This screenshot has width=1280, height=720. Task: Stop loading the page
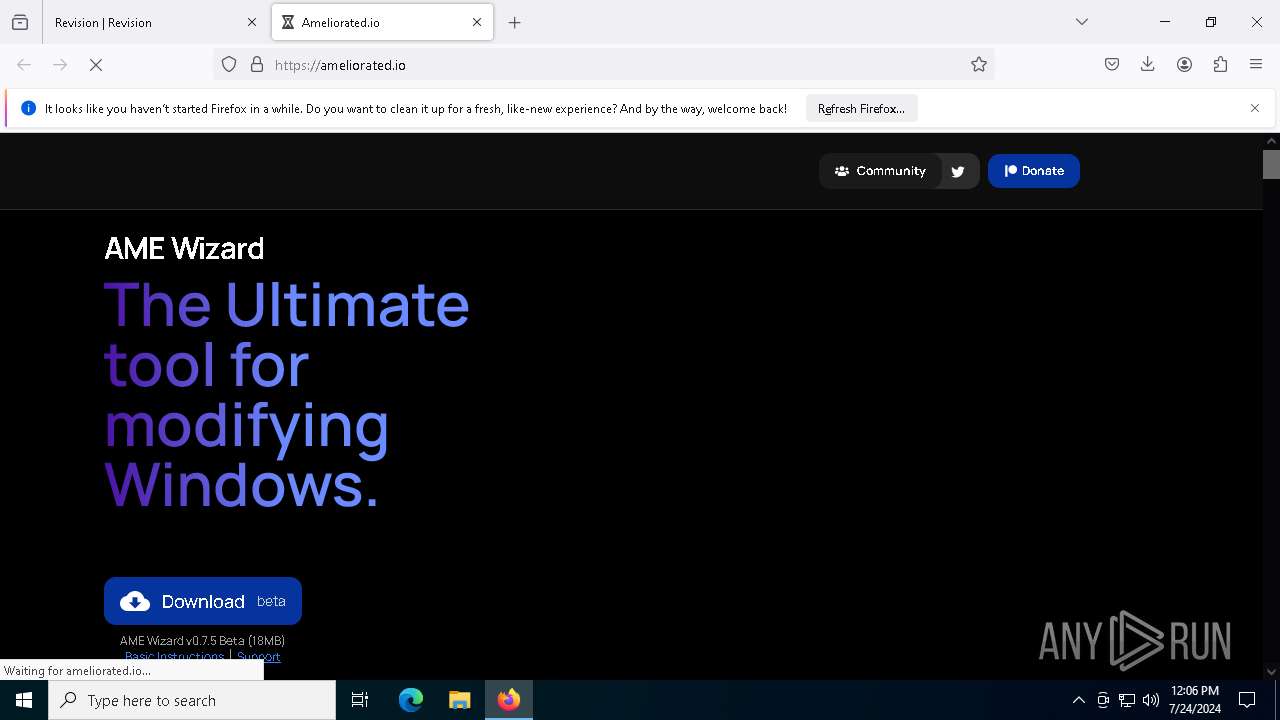pyautogui.click(x=96, y=65)
